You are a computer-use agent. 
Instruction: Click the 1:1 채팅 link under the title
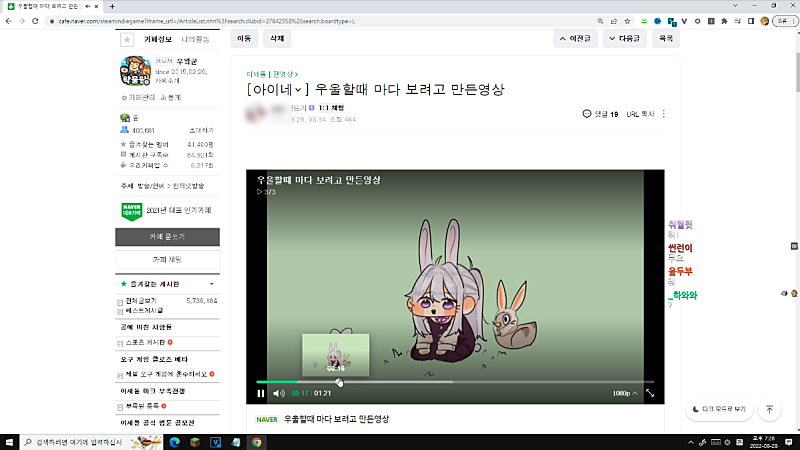331,108
